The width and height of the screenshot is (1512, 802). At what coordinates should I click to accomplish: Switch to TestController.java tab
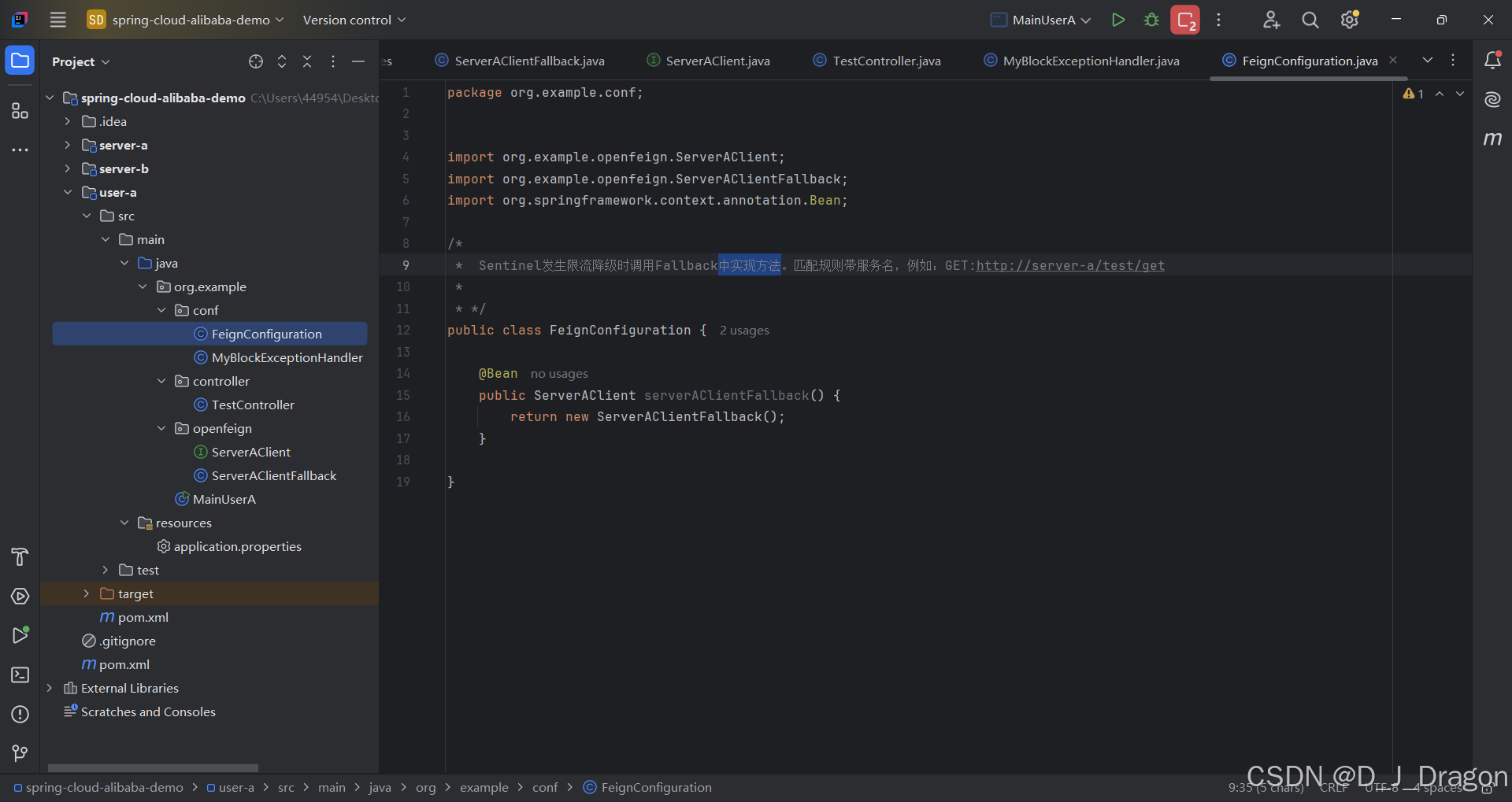(877, 61)
